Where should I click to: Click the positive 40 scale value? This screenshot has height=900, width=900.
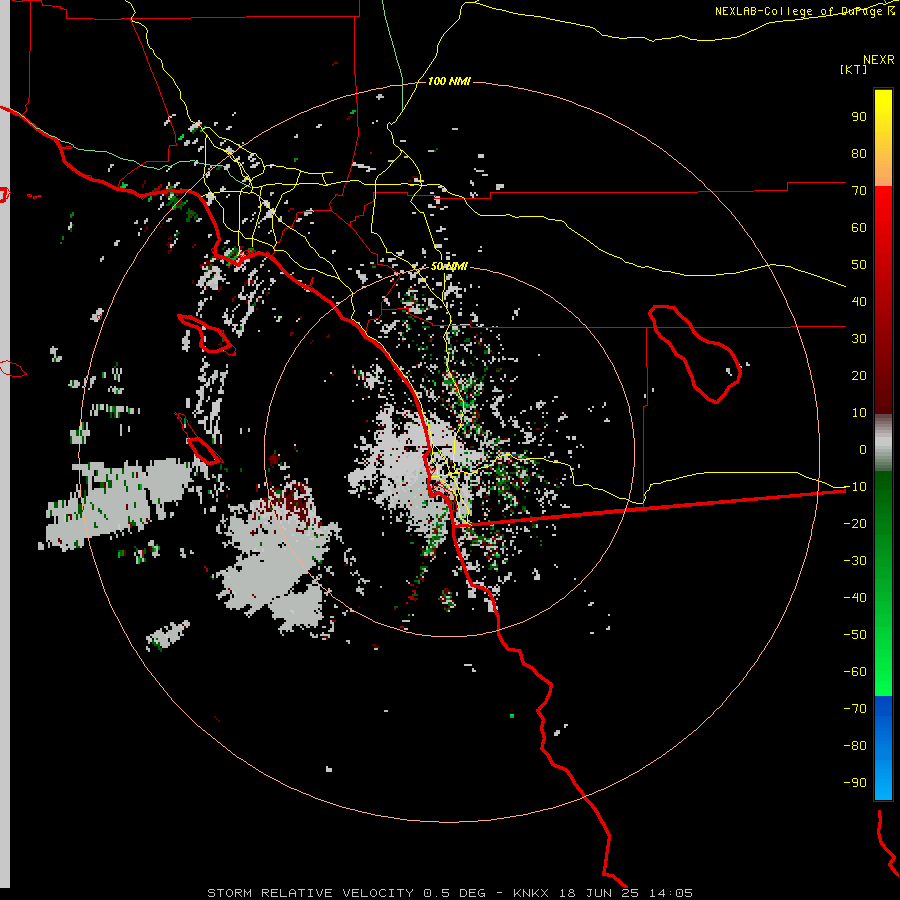tap(859, 301)
